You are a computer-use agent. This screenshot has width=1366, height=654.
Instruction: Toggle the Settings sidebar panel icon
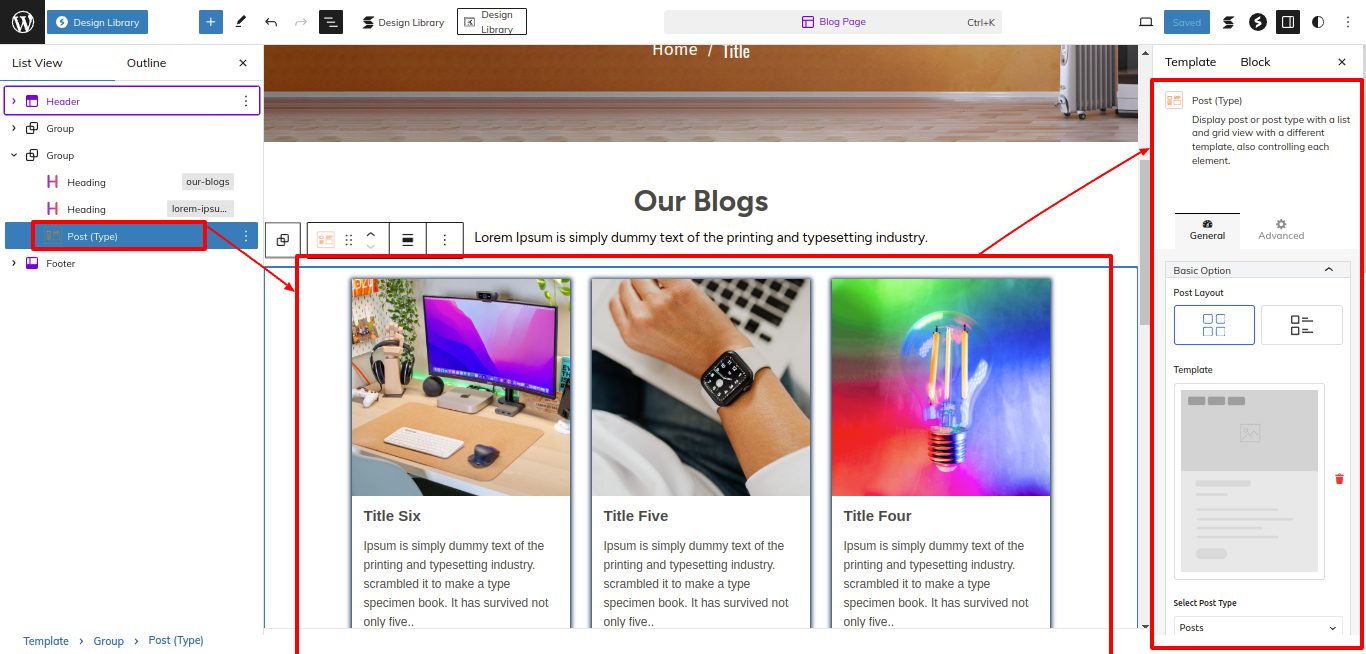click(x=1288, y=22)
